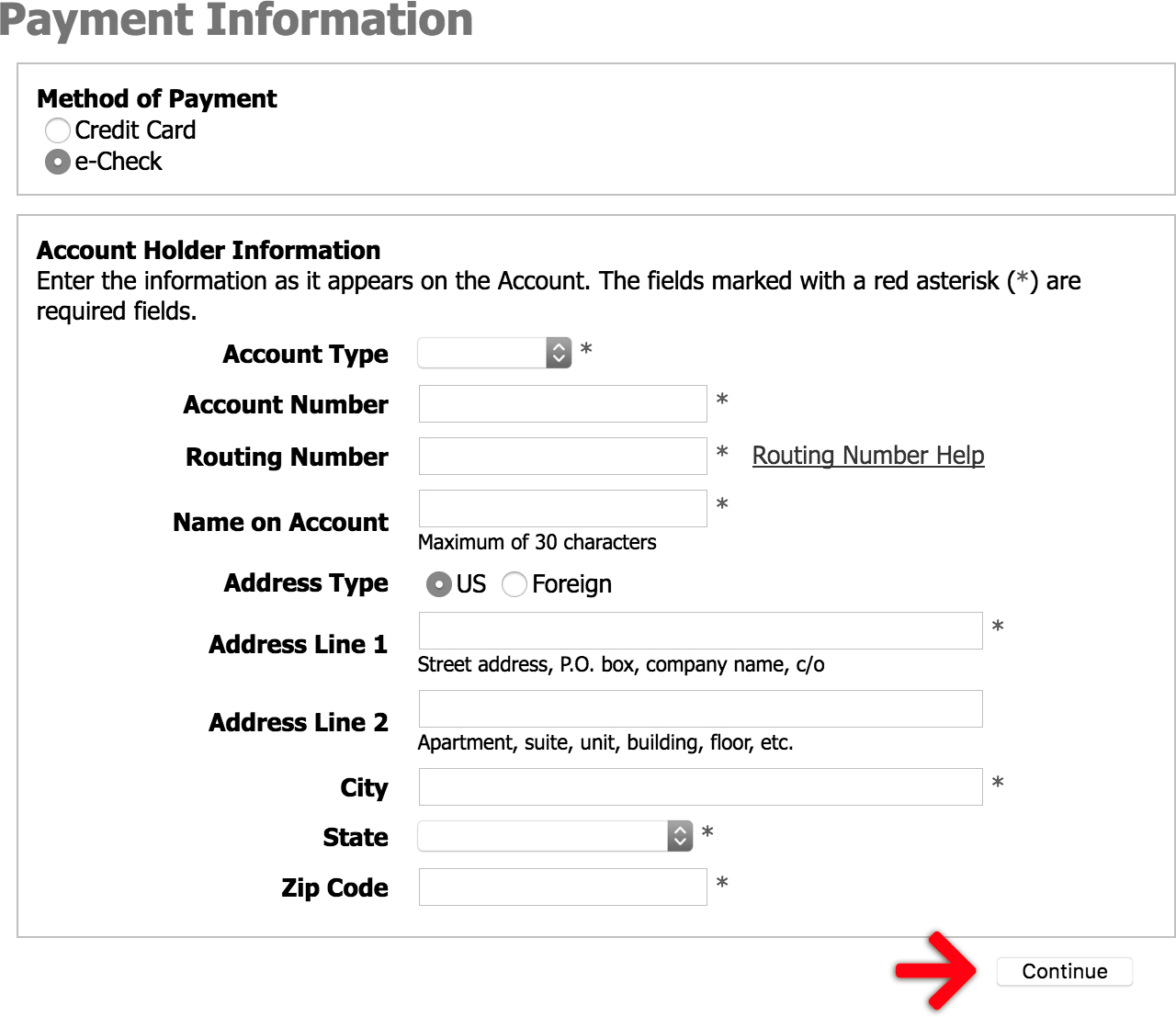Click the City input field
The height and width of the screenshot is (1017, 1176).
pyautogui.click(x=701, y=787)
